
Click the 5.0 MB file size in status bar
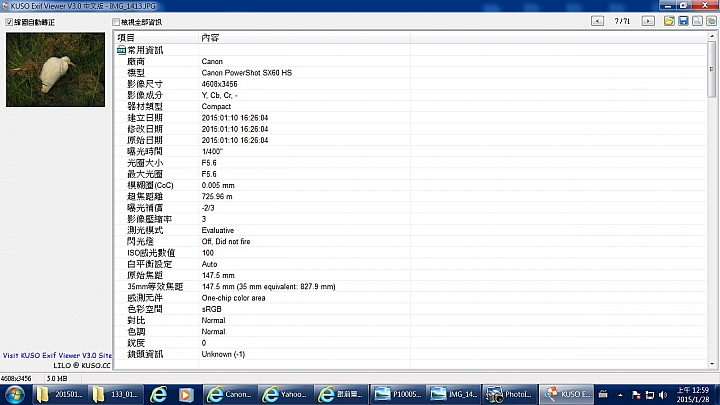[x=57, y=378]
